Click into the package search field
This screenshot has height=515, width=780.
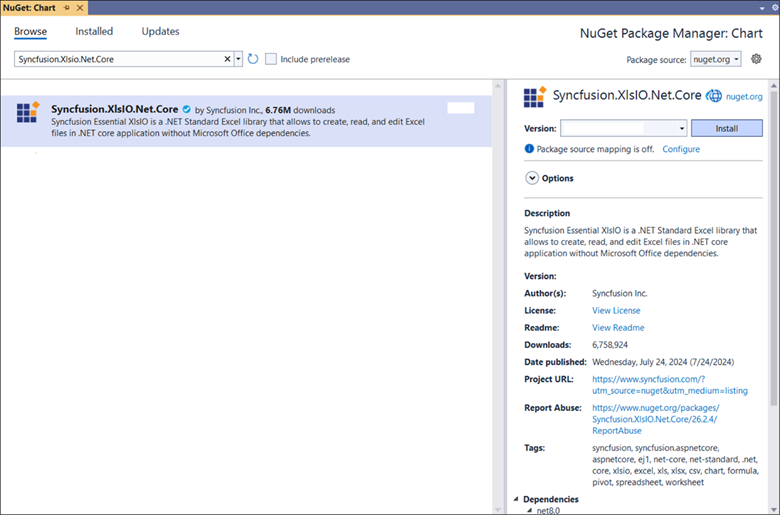pyautogui.click(x=118, y=60)
